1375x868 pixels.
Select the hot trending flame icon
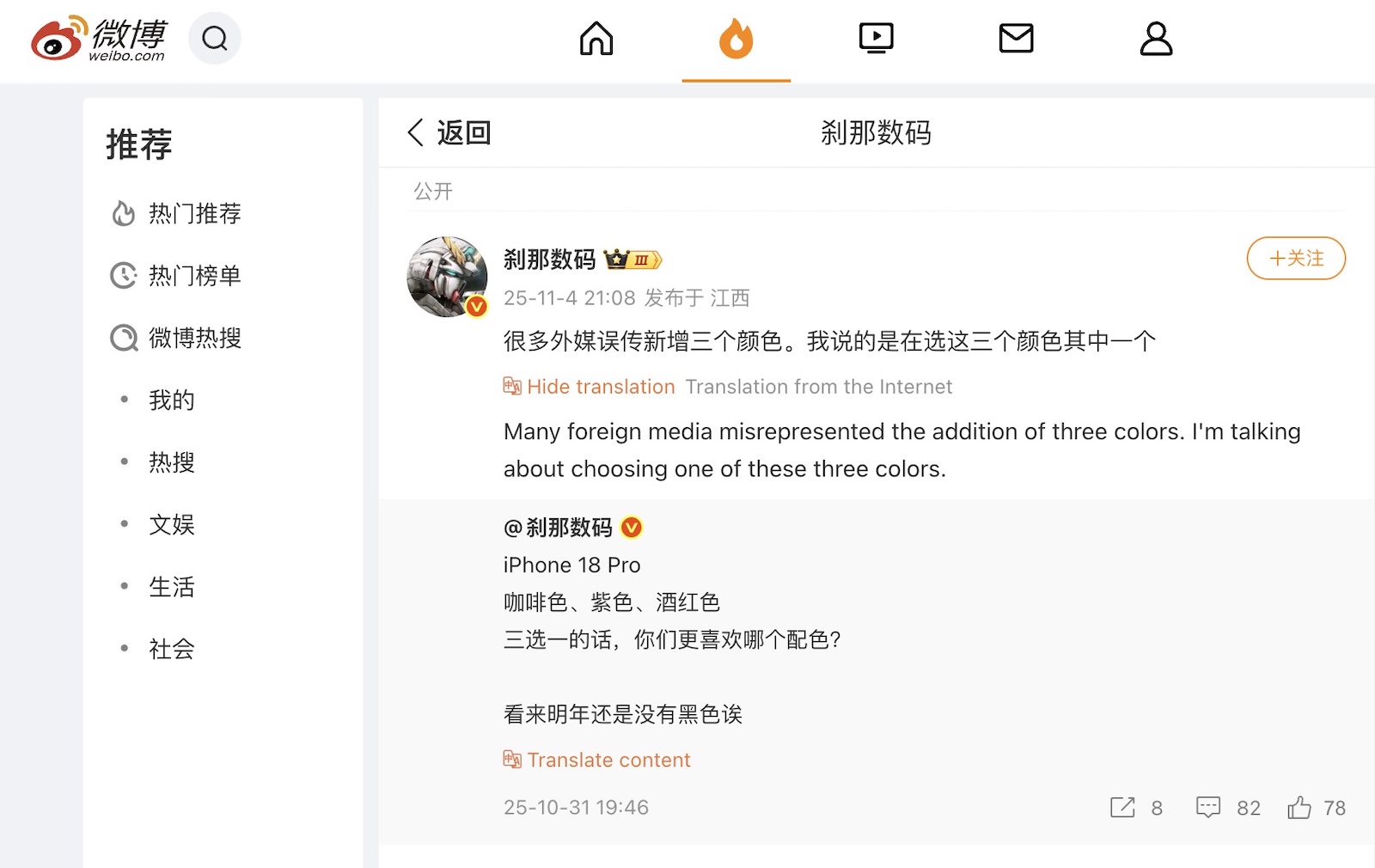point(736,39)
